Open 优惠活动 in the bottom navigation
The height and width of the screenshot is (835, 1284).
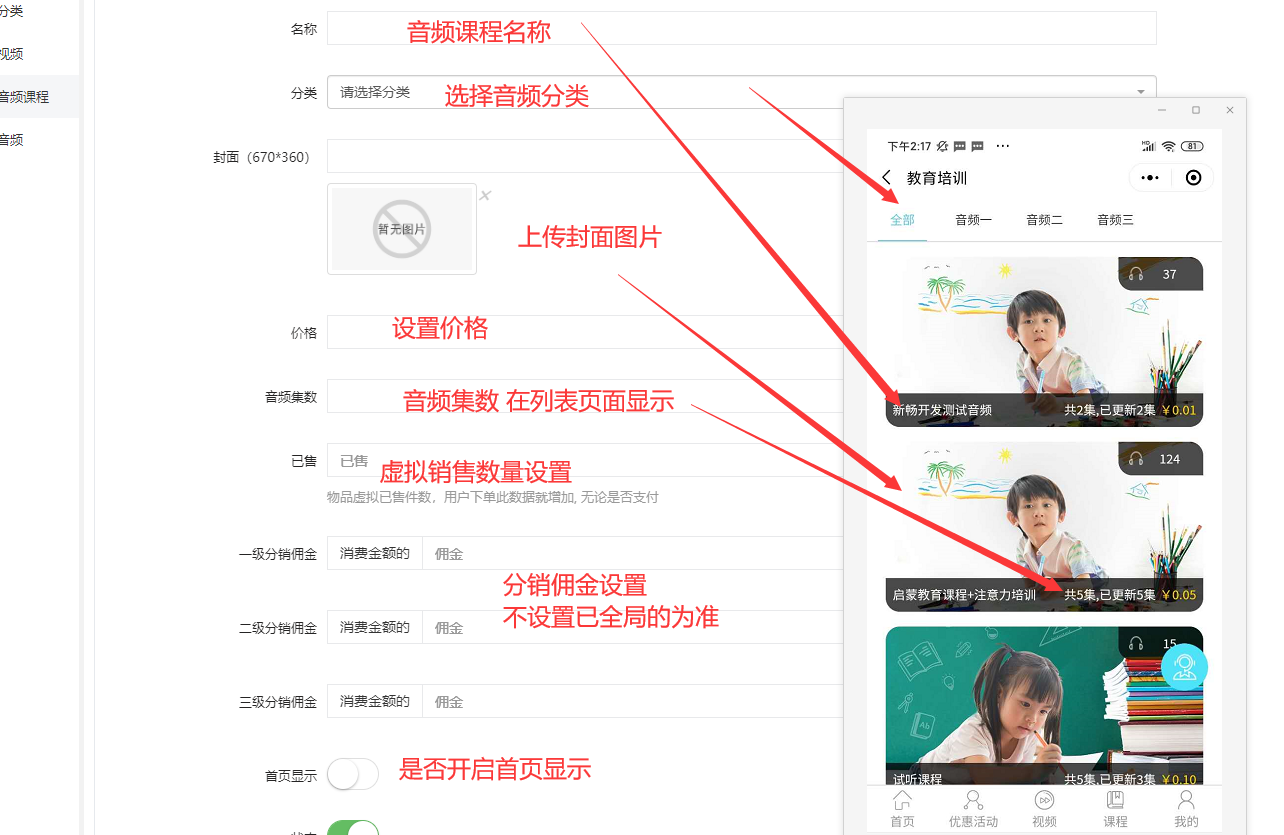973,809
